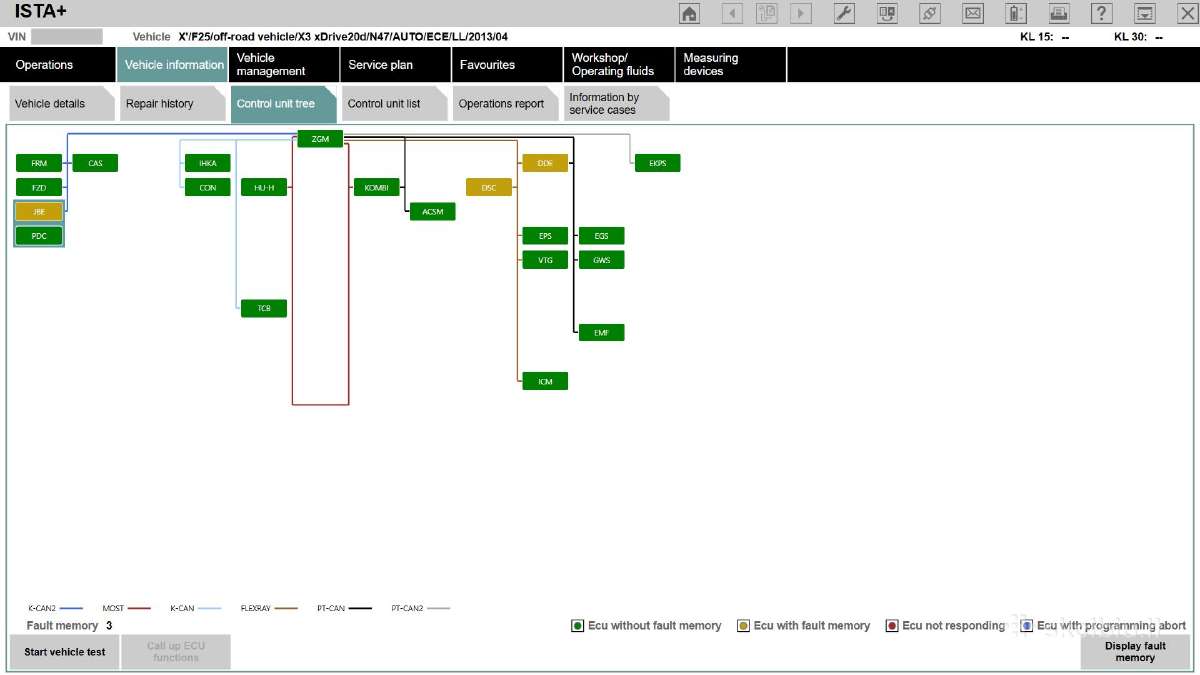This screenshot has width=1200, height=675.
Task: Select the CAS control unit node
Action: coord(95,163)
